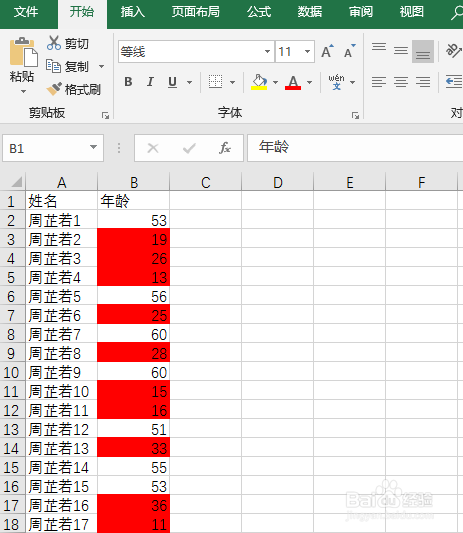
Task: Select cell containing 周芷若12
Action: [62, 429]
